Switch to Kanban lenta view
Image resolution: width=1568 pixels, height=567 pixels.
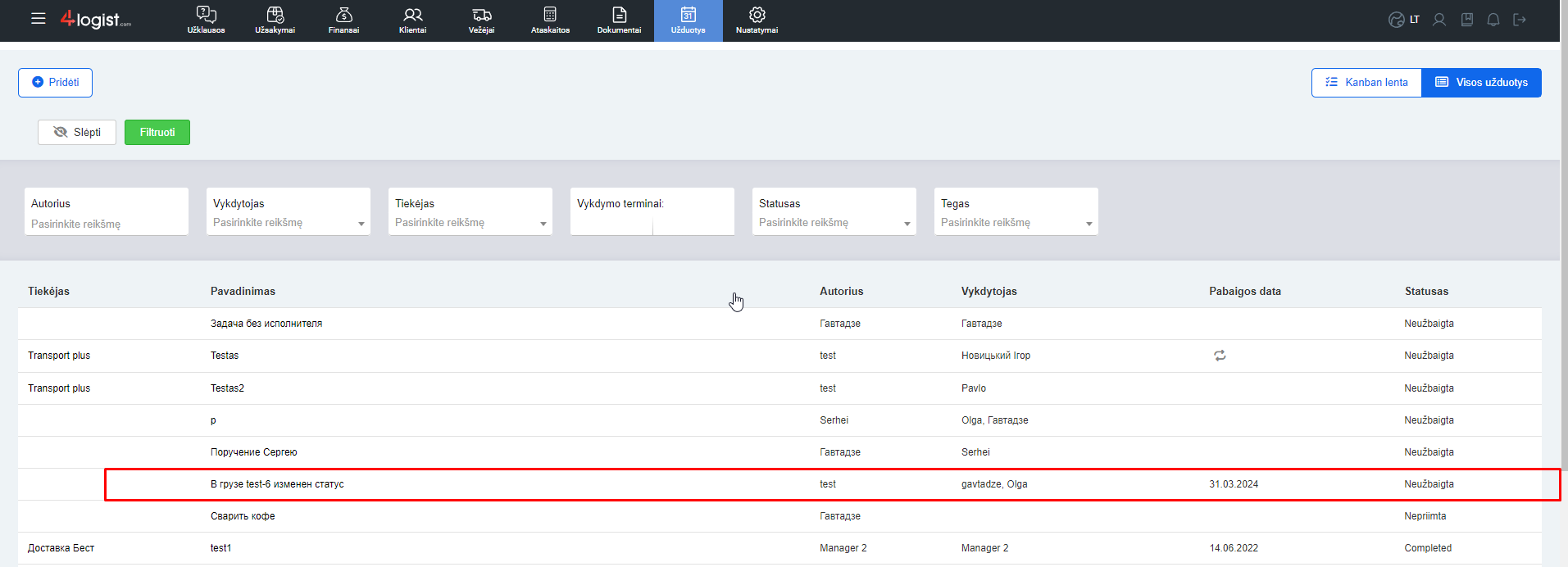click(1366, 83)
